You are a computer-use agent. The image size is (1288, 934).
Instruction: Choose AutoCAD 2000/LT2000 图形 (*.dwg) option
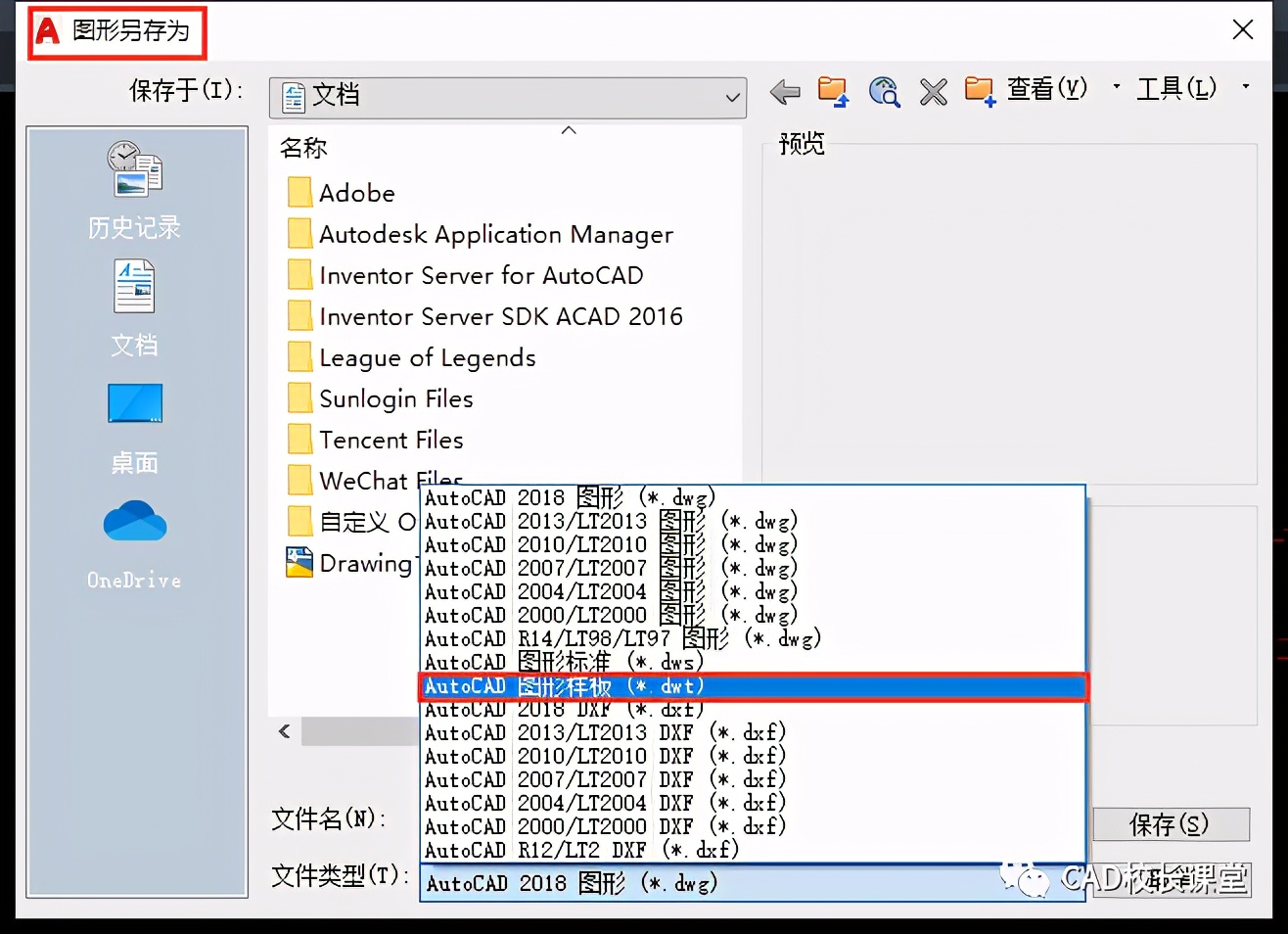click(752, 615)
